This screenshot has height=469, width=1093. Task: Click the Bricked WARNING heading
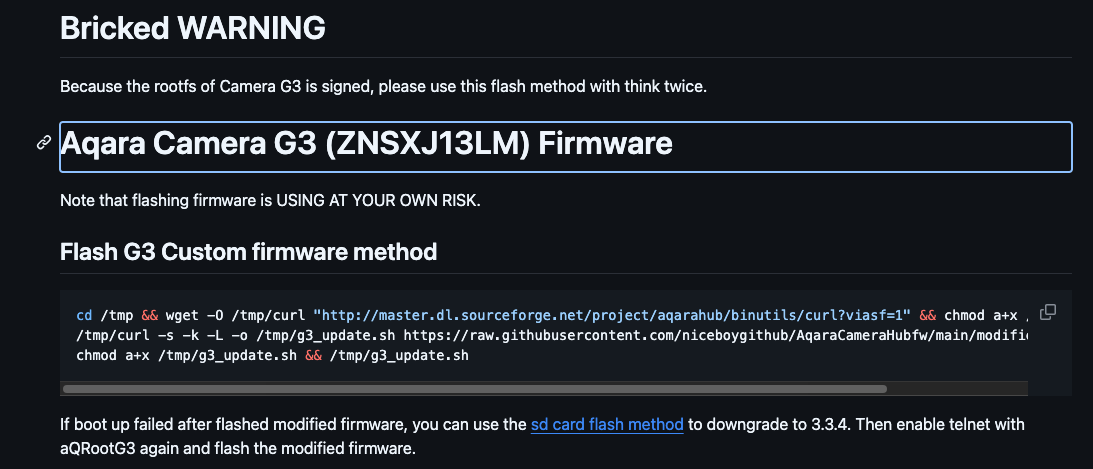coord(192,28)
